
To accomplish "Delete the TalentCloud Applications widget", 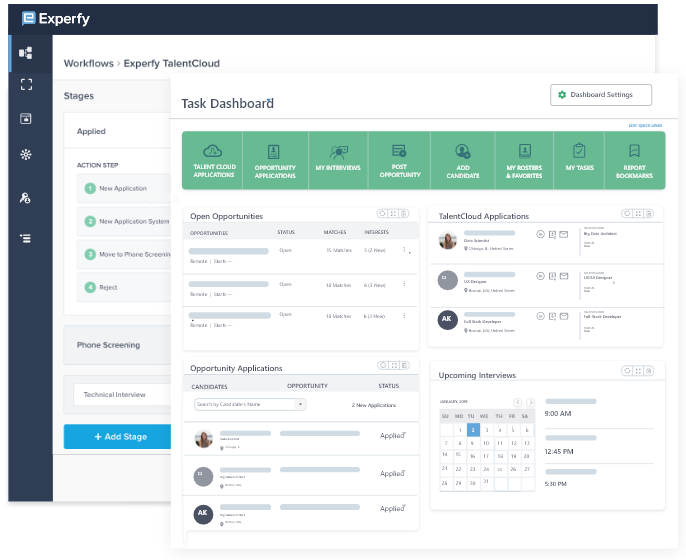I will pyautogui.click(x=649, y=214).
